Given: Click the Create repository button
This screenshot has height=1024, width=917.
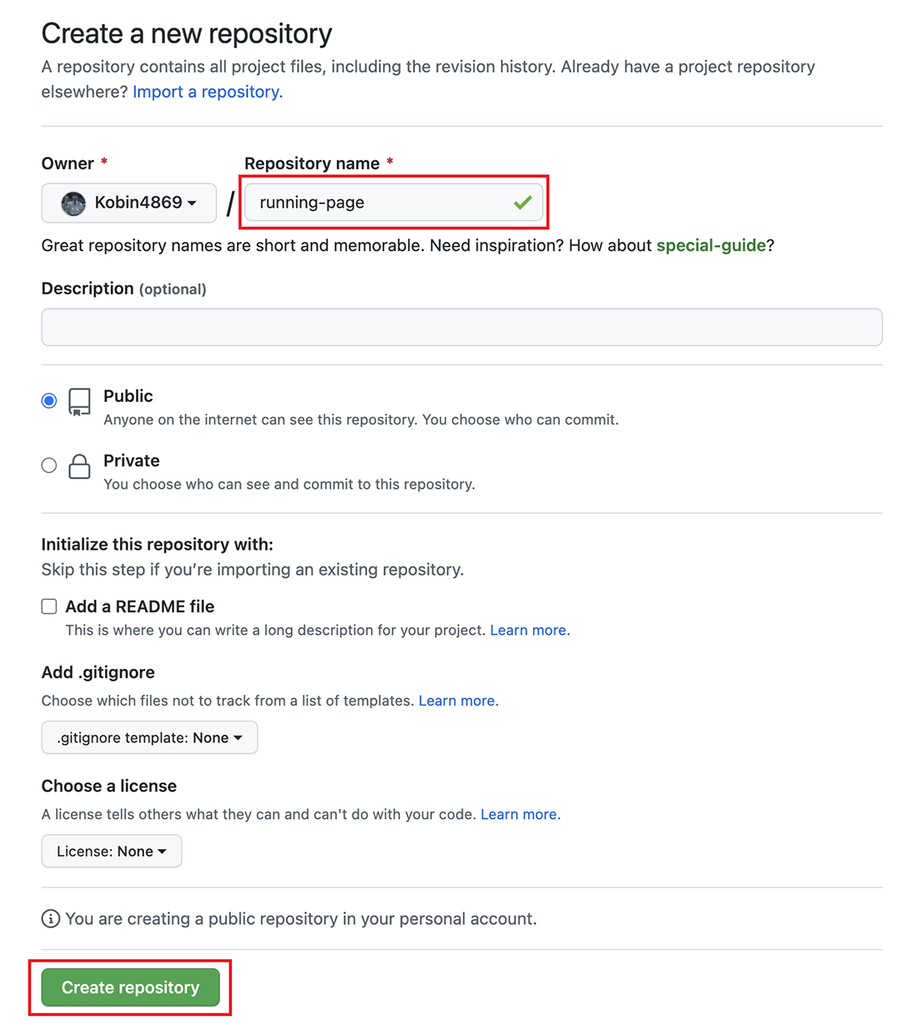Looking at the screenshot, I should tap(130, 987).
